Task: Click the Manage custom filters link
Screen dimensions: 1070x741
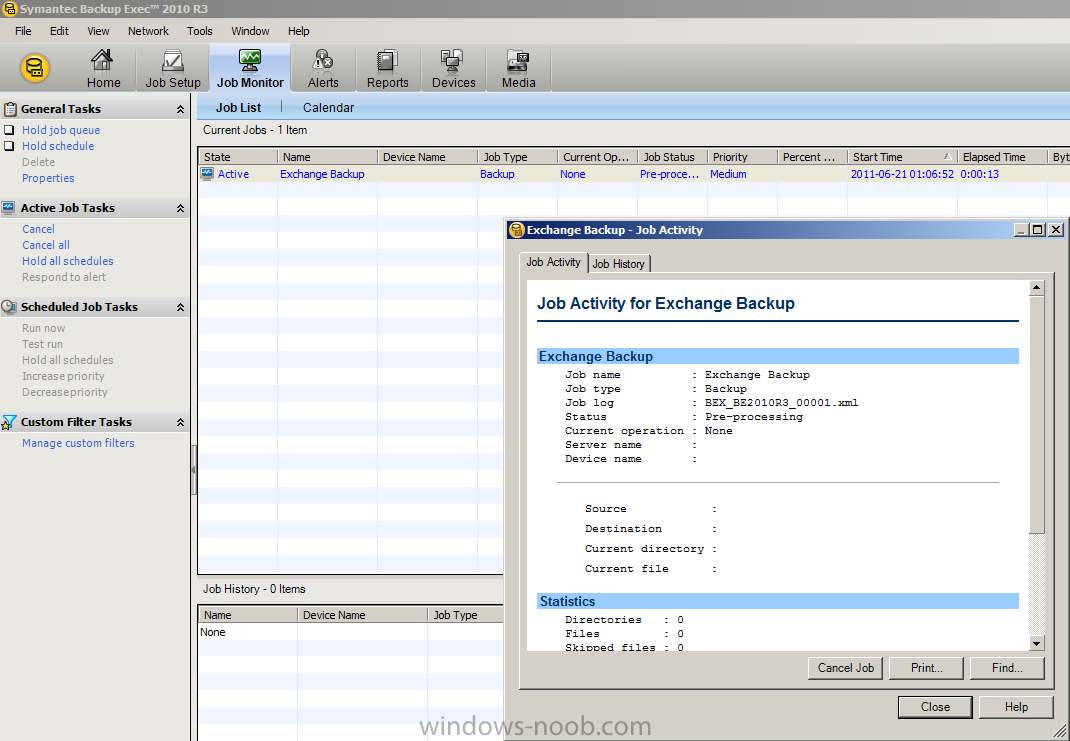Action: click(x=78, y=443)
